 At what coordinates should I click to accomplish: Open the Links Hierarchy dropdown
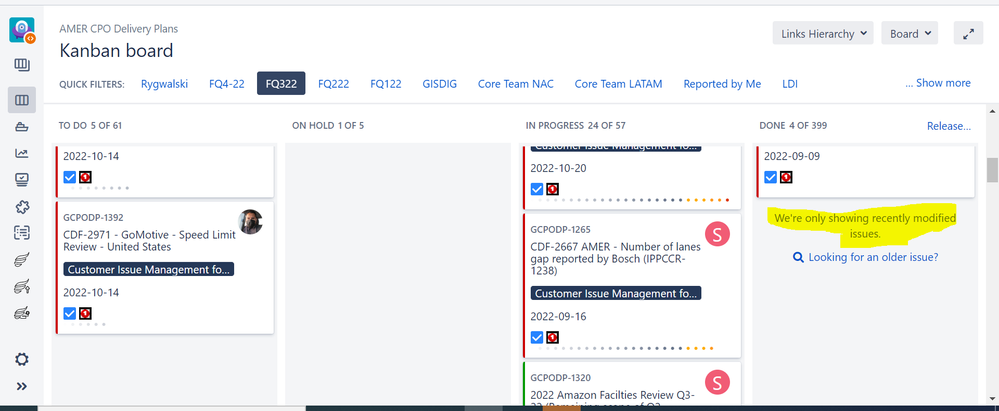[823, 34]
